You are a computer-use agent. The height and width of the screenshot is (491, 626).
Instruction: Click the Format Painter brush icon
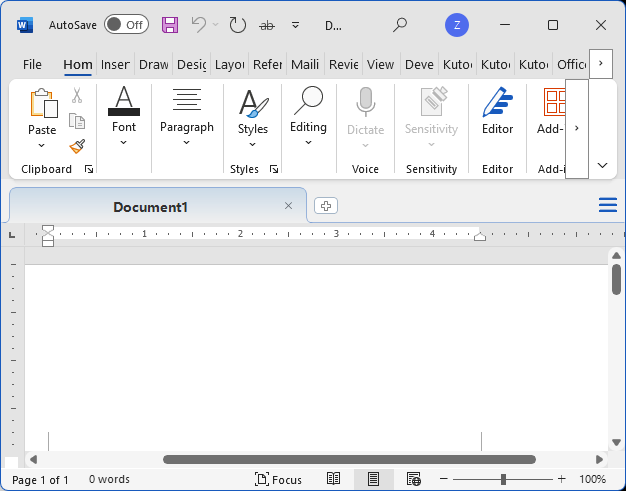point(77,146)
